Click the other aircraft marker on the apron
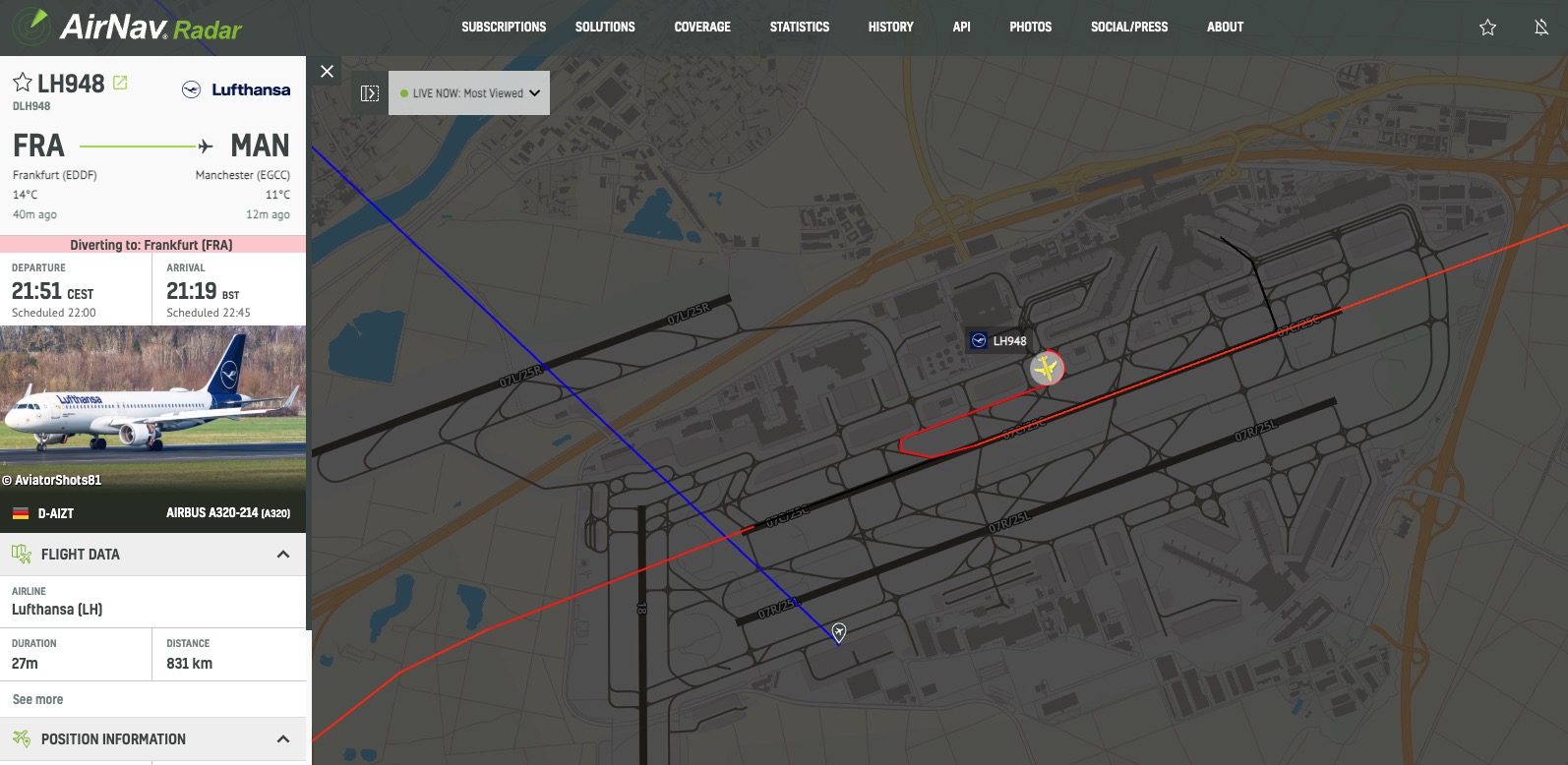The height and width of the screenshot is (765, 1568). pyautogui.click(x=839, y=631)
